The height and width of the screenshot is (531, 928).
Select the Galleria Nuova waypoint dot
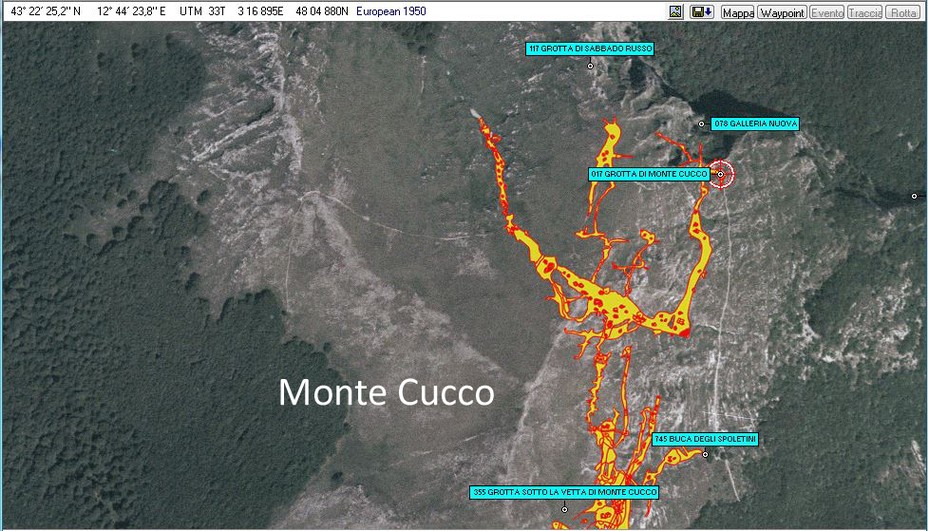[702, 123]
